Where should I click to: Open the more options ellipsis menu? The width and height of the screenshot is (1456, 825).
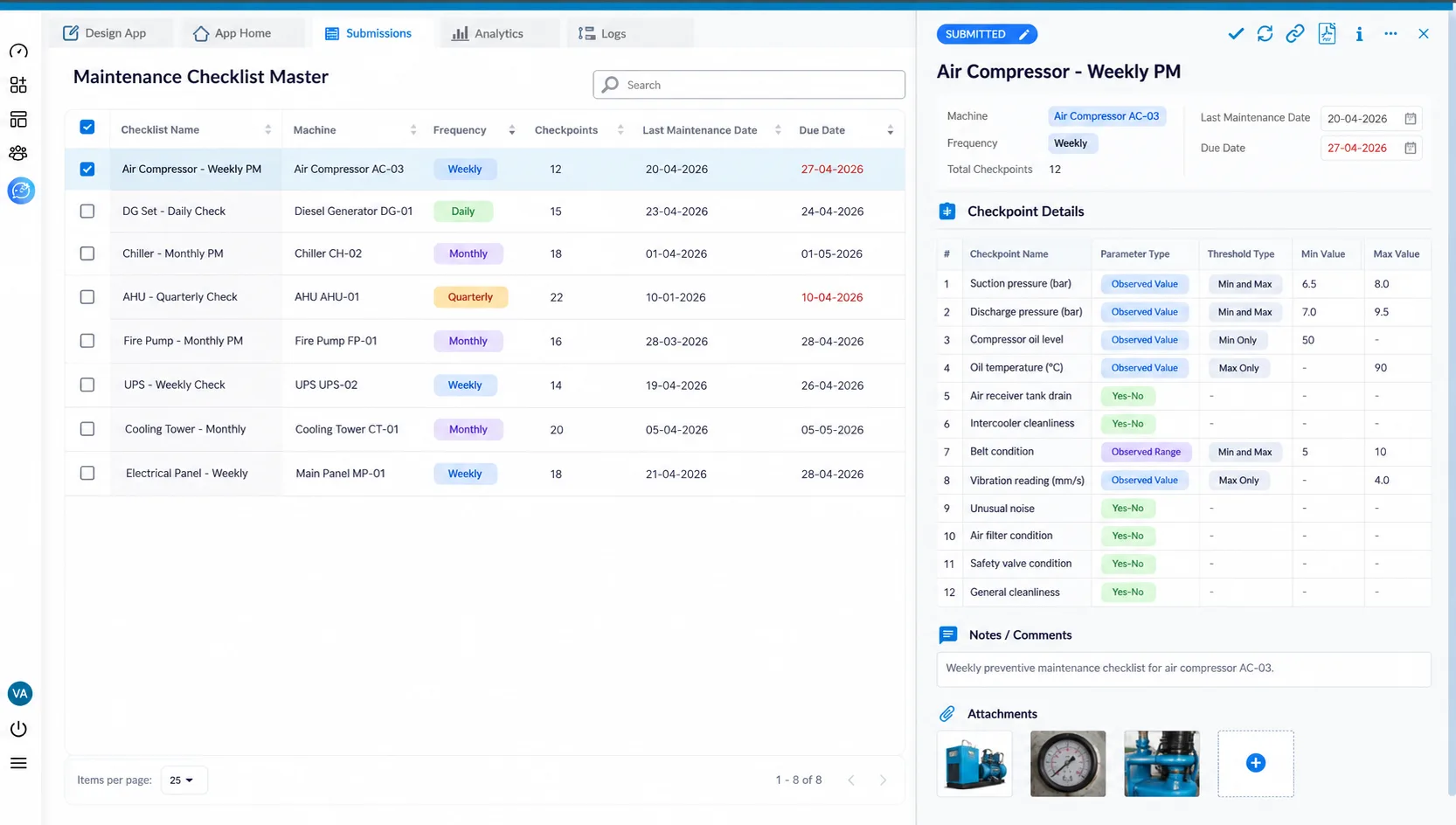[x=1390, y=34]
